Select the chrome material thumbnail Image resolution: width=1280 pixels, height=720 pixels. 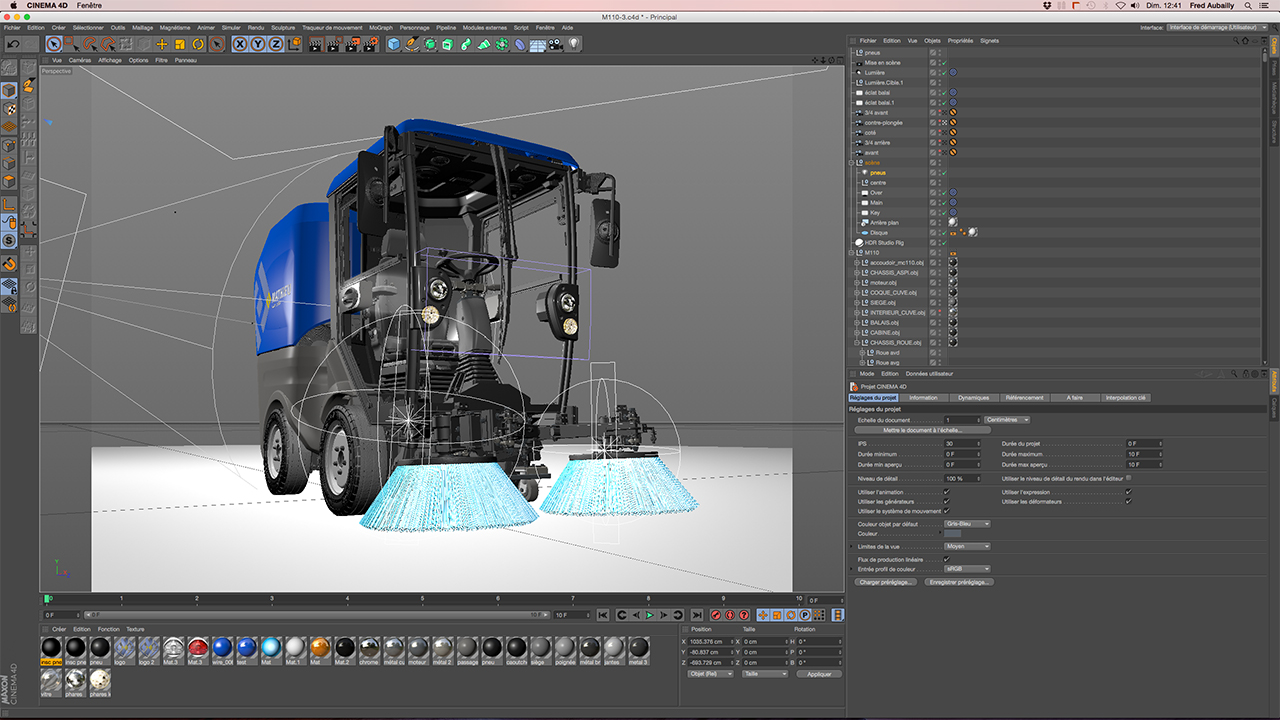pos(369,649)
